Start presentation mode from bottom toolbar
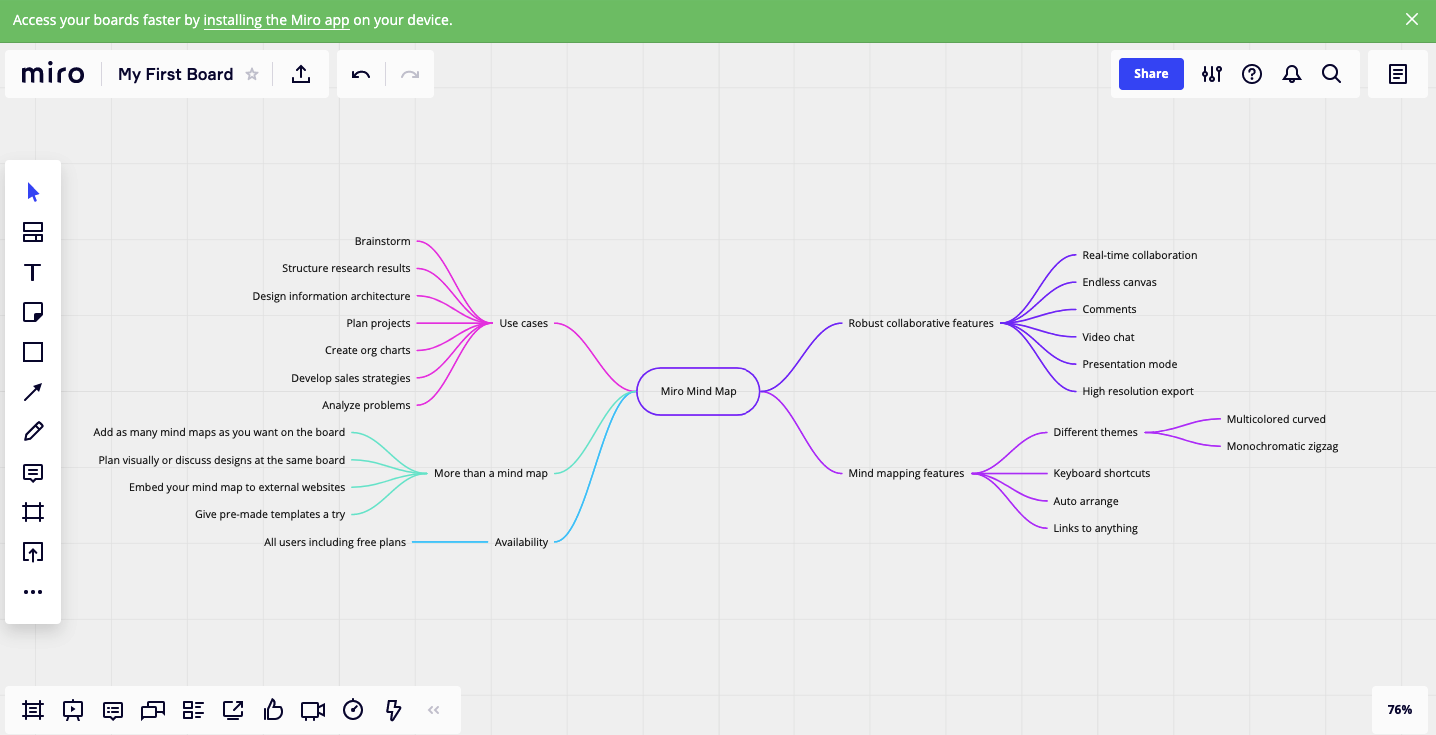Screen dimensions: 1436x735 click(x=73, y=710)
